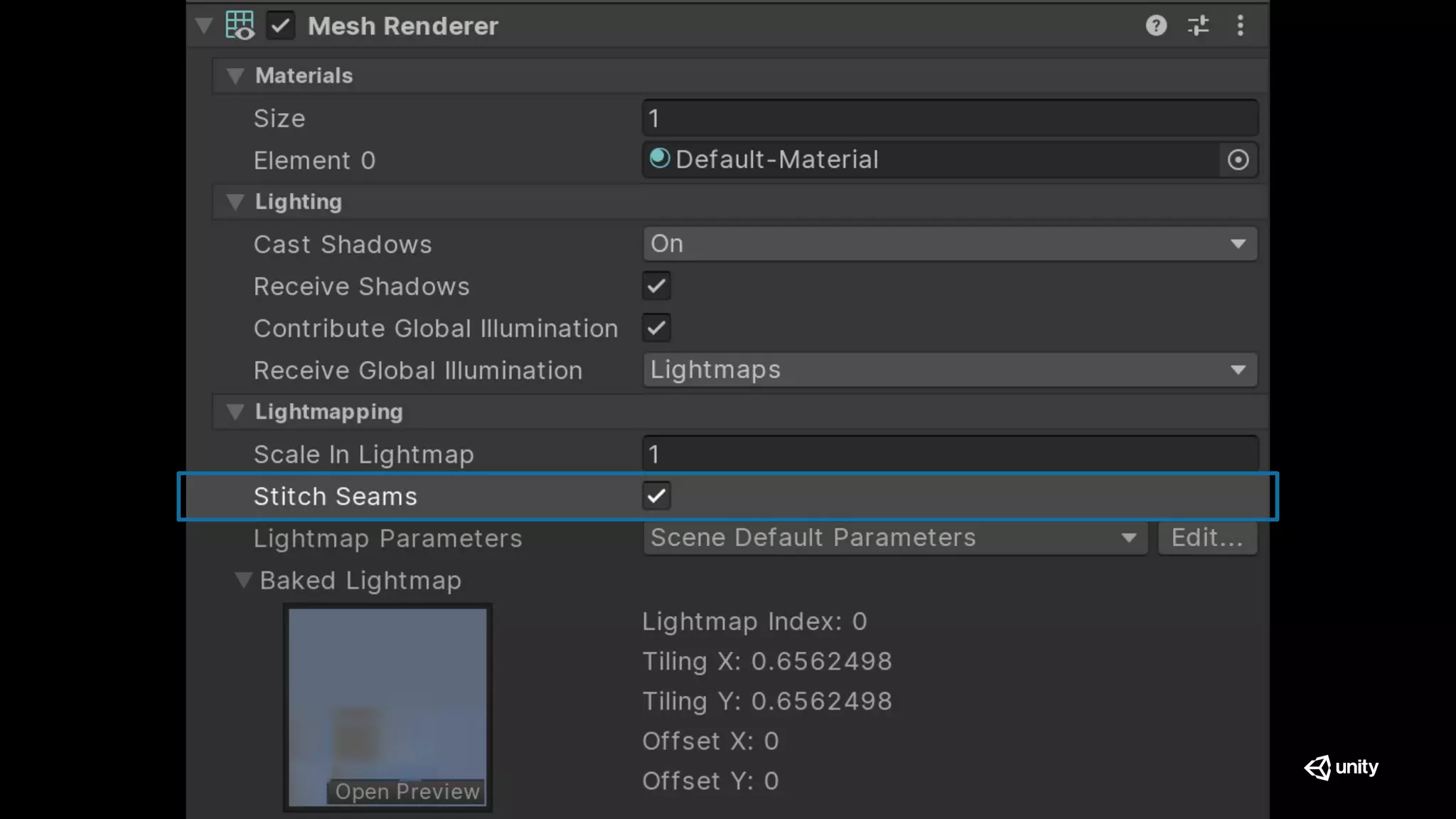Collapse the Lighting section
The width and height of the screenshot is (1456, 819).
235,202
